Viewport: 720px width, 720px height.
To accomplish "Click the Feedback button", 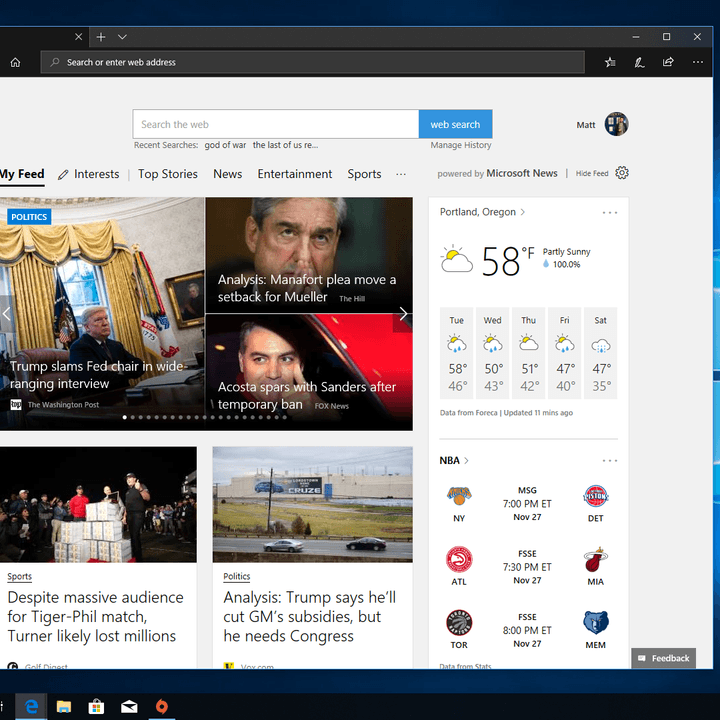I will pos(664,658).
